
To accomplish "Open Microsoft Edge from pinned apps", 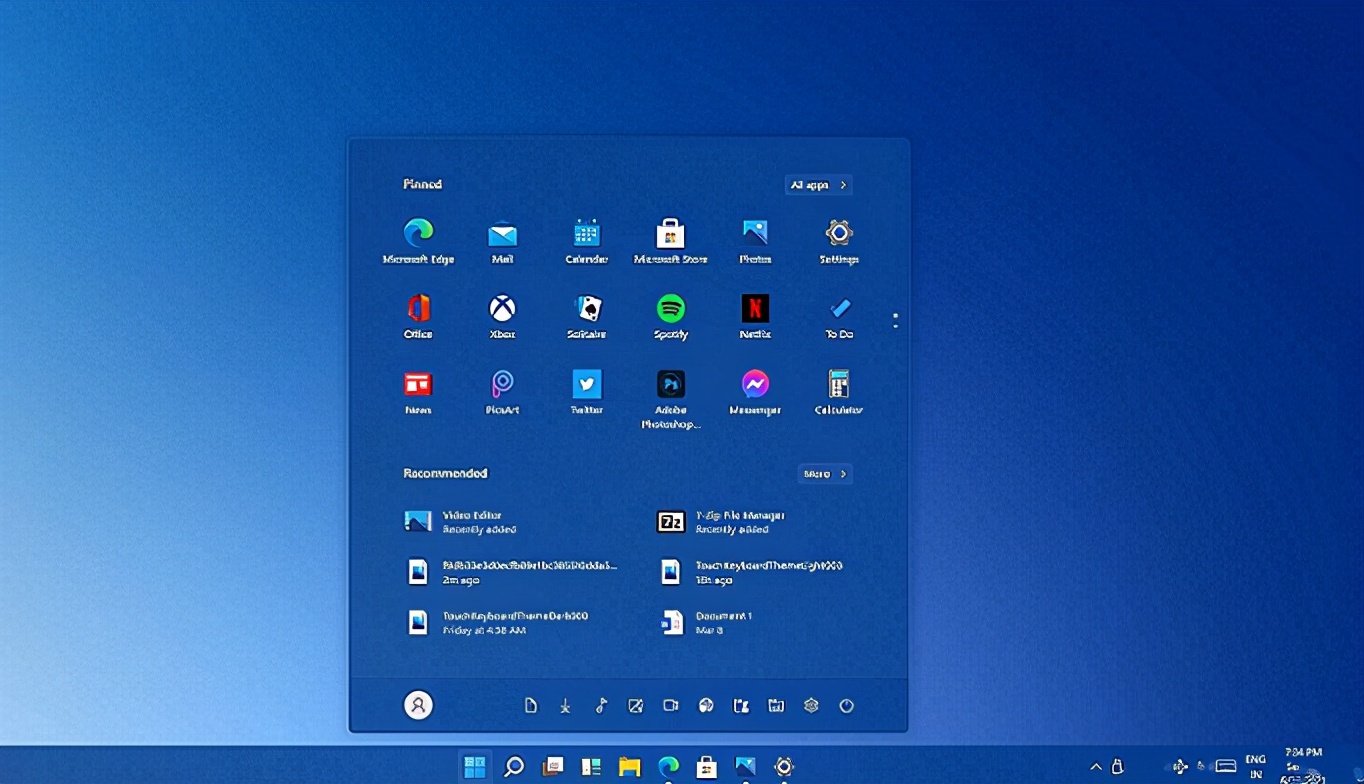I will coord(418,241).
